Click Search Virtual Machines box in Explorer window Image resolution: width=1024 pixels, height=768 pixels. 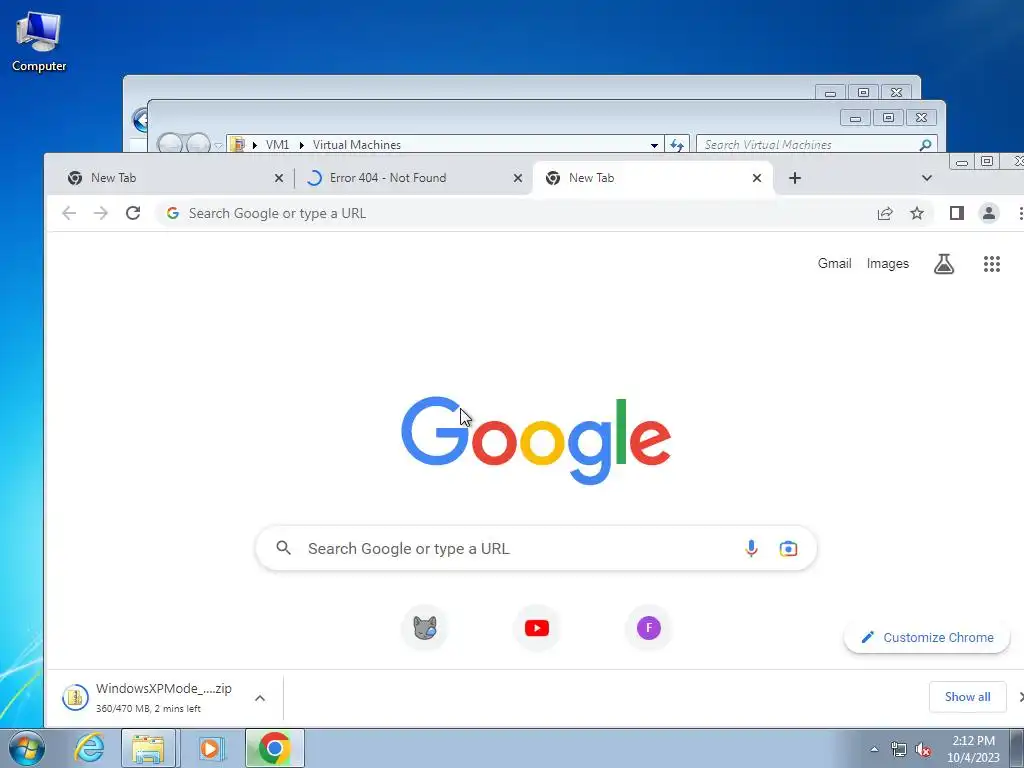click(816, 144)
